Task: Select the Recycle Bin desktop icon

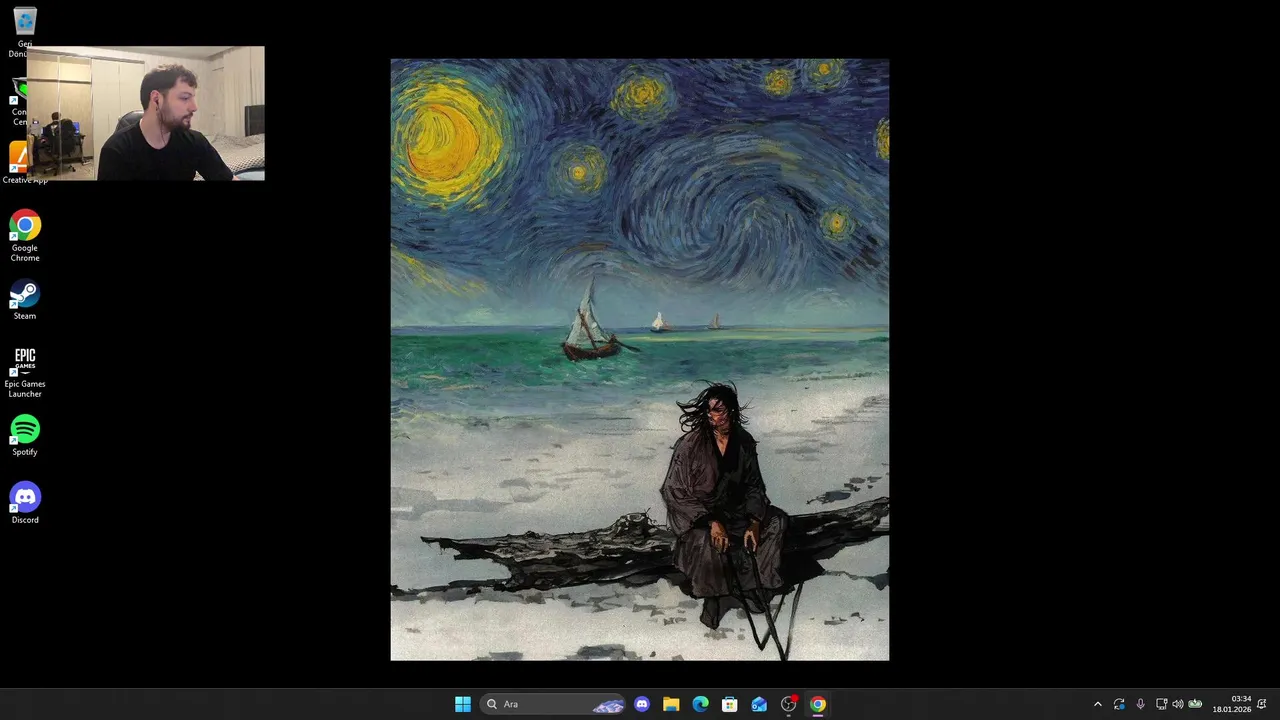Action: [24, 30]
